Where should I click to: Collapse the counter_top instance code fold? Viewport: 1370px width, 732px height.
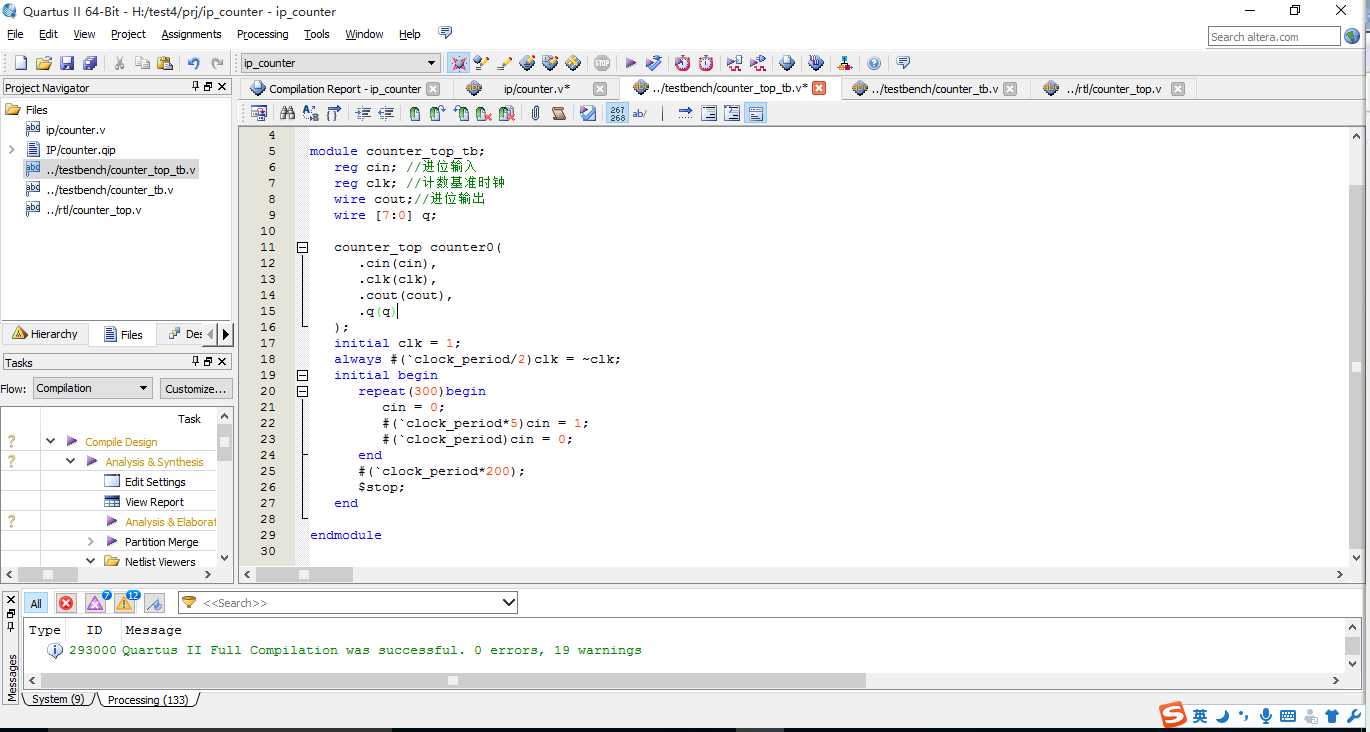pyautogui.click(x=302, y=247)
